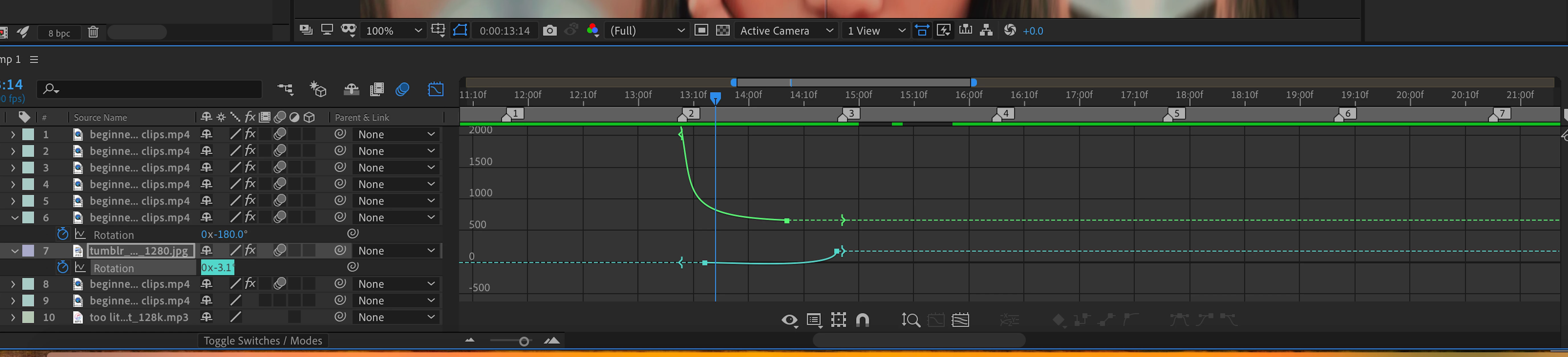Click auto-zoom graph height icon
1568x357 pixels.
coord(911,320)
